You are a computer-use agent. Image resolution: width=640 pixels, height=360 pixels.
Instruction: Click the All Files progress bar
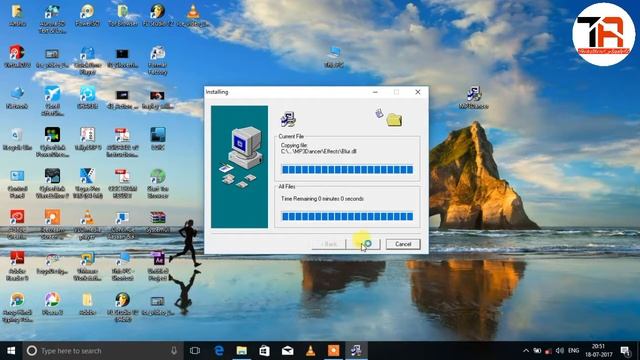347,216
